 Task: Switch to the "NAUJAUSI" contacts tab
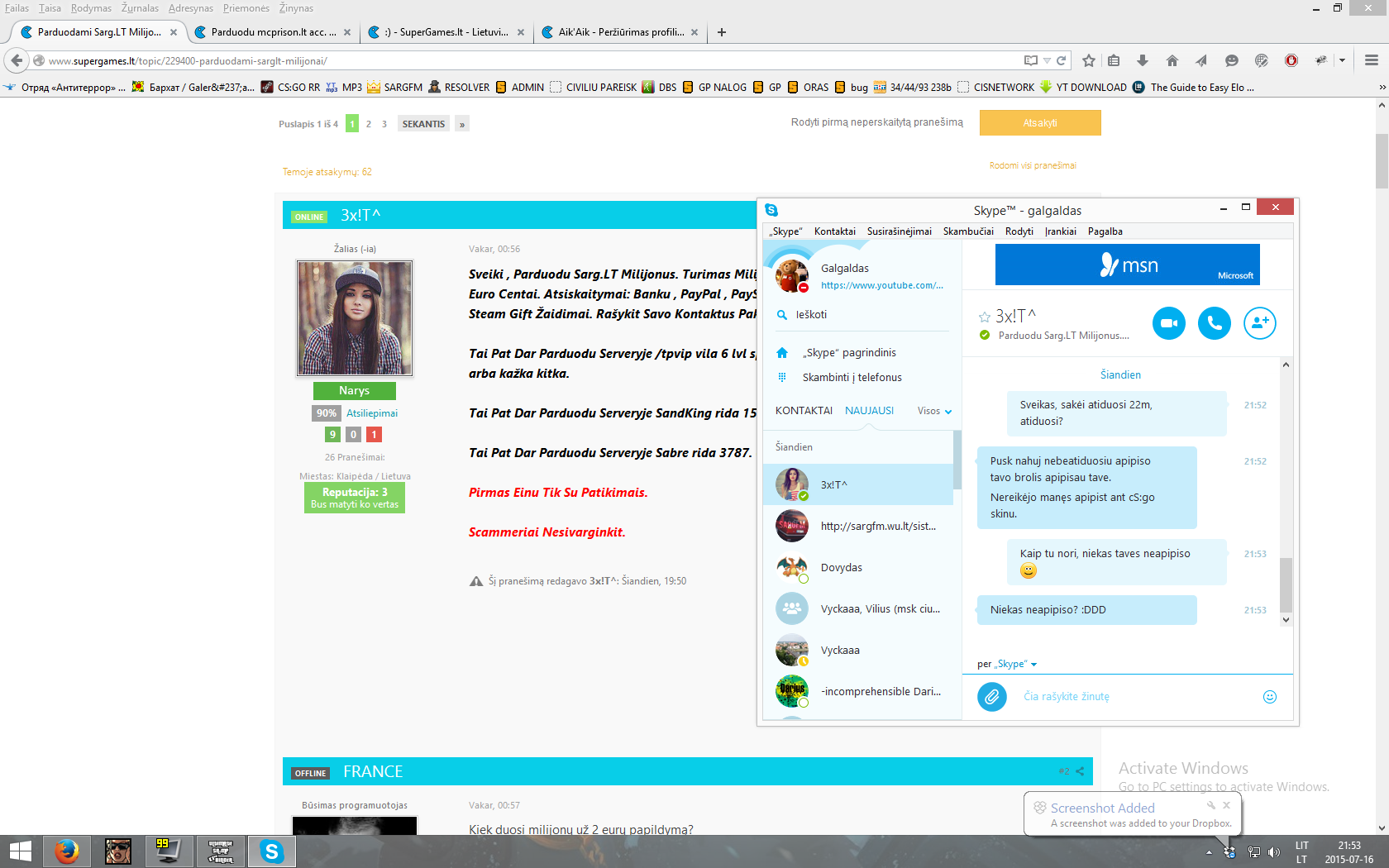coord(869,411)
